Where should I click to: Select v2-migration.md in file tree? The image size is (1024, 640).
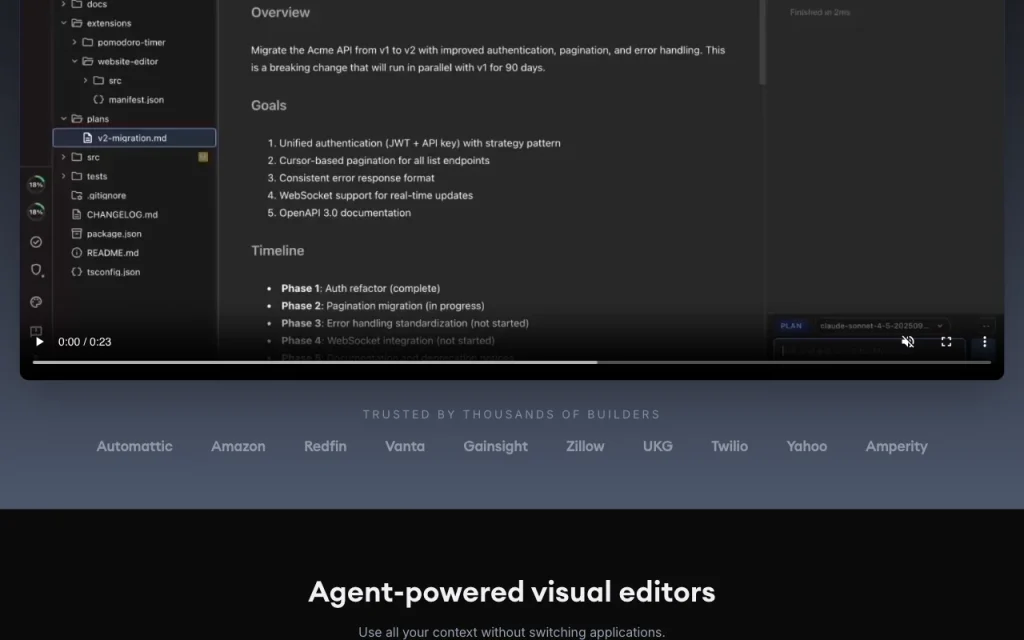[x=134, y=138]
